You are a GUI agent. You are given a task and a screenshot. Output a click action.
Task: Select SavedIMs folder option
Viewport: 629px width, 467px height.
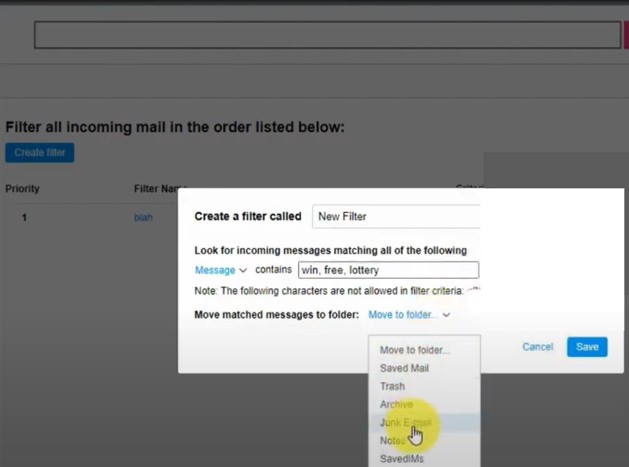(402, 459)
